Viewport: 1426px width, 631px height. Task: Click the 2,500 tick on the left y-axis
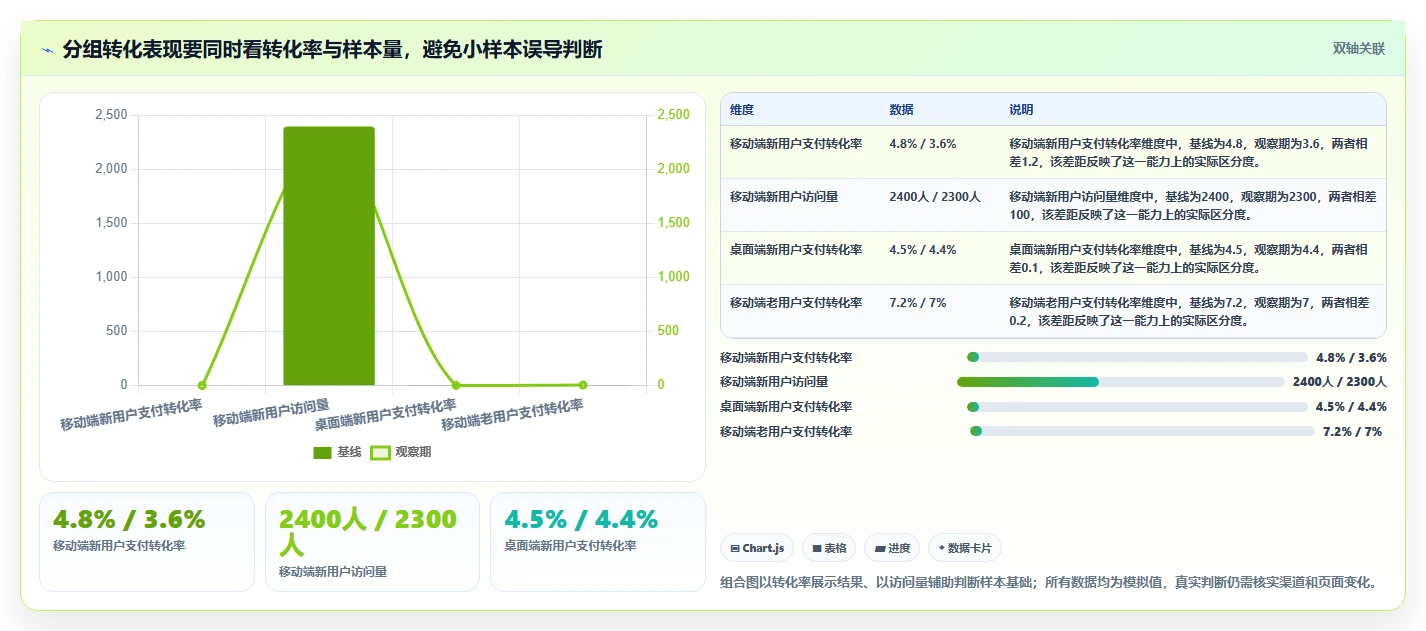coord(111,115)
